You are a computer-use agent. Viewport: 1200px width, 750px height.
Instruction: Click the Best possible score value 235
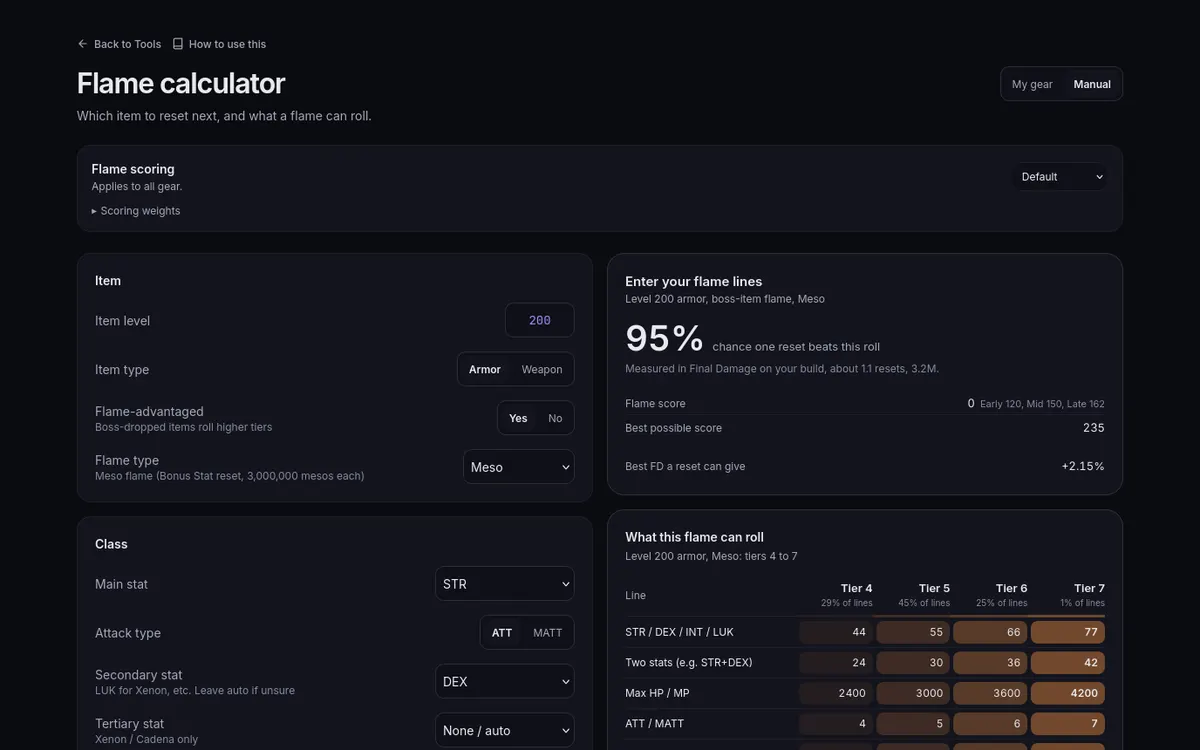pyautogui.click(x=1094, y=428)
